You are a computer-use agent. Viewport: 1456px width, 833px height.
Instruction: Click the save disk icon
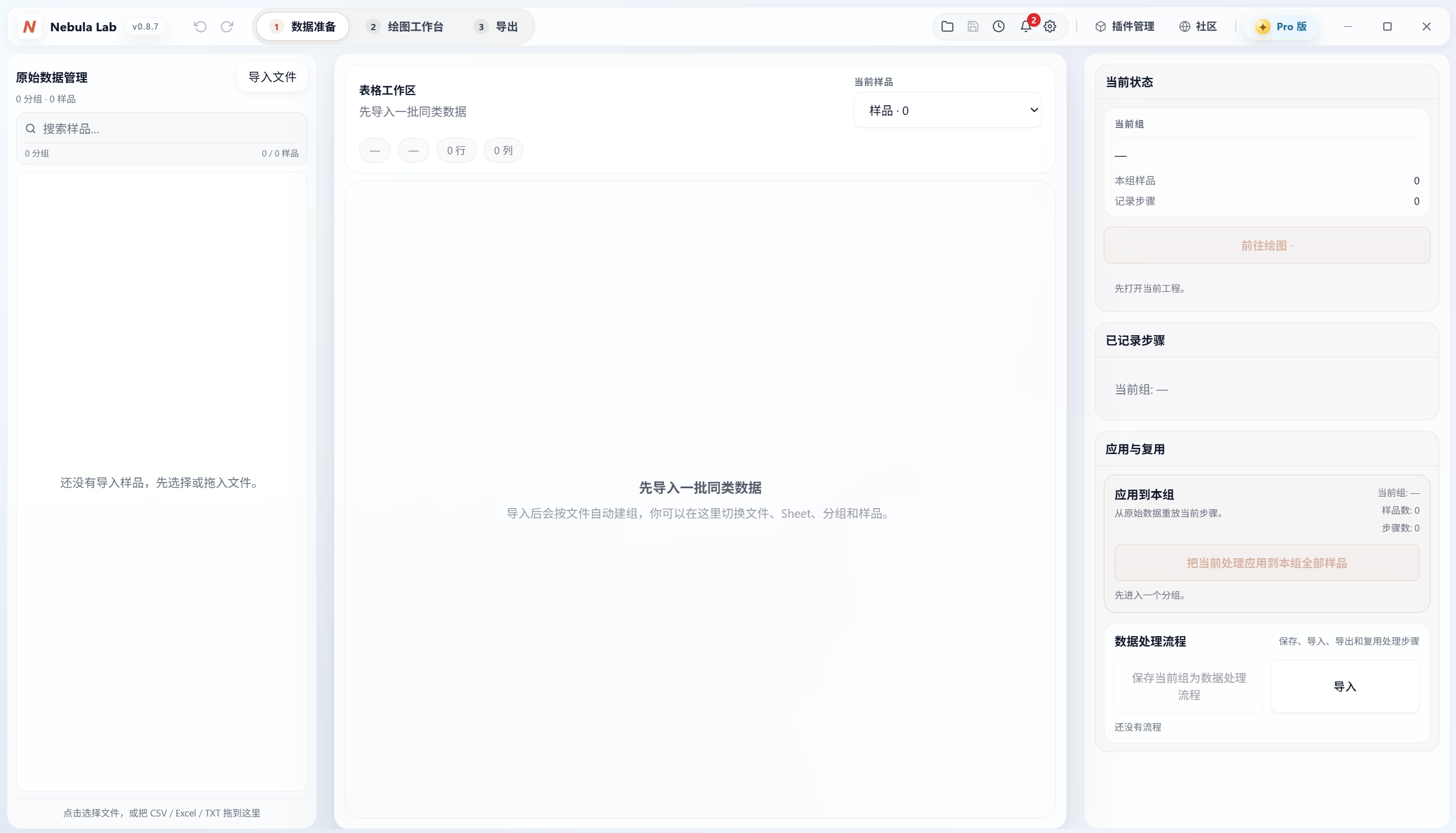coord(973,26)
